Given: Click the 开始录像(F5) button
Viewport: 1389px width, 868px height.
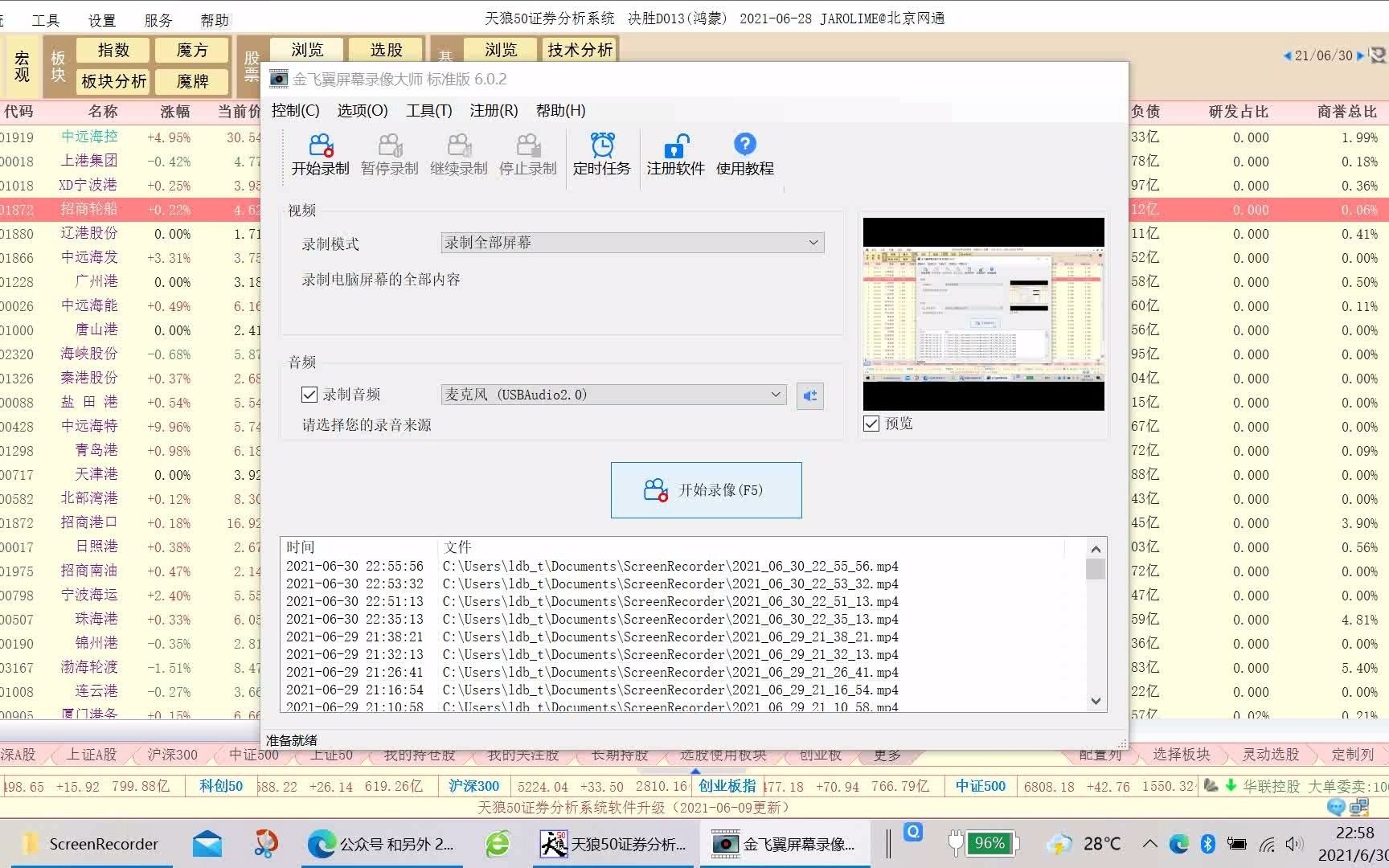Looking at the screenshot, I should point(706,490).
